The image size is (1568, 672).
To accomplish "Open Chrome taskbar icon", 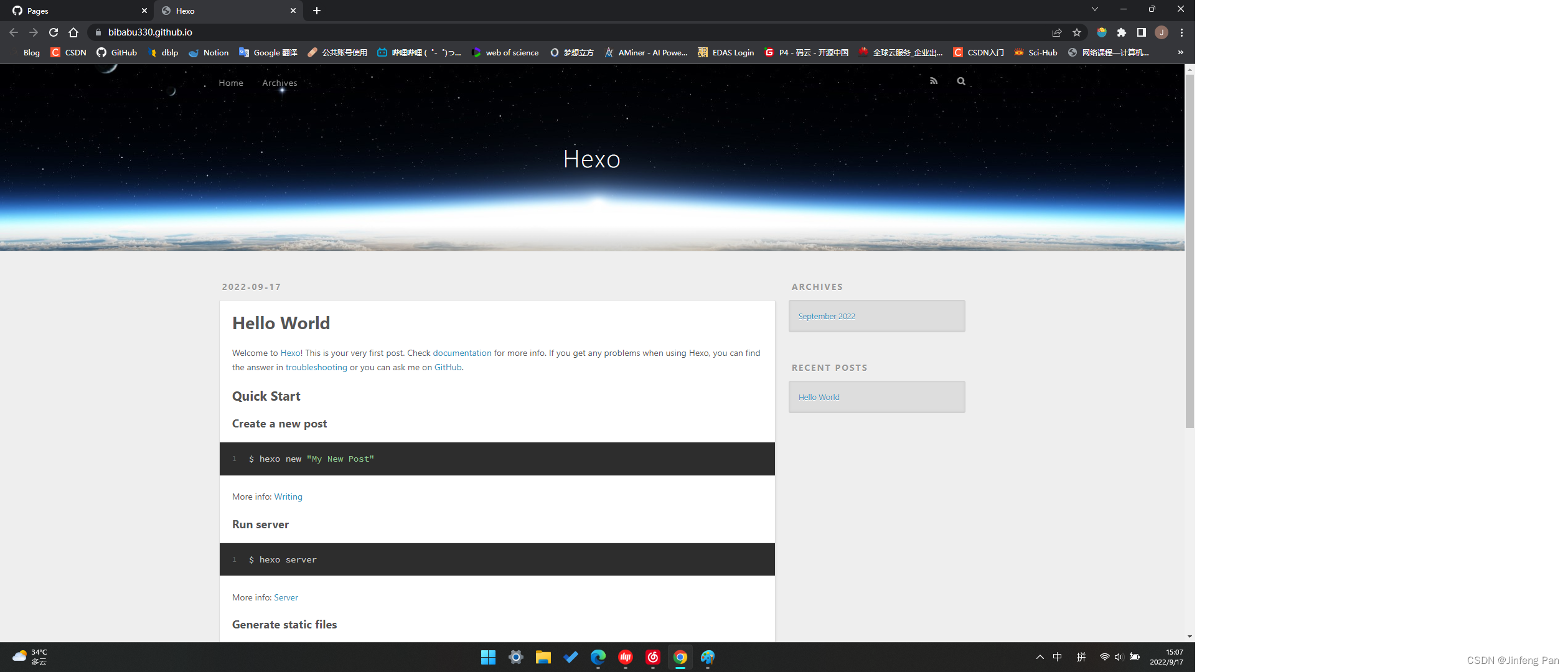I will click(x=680, y=657).
